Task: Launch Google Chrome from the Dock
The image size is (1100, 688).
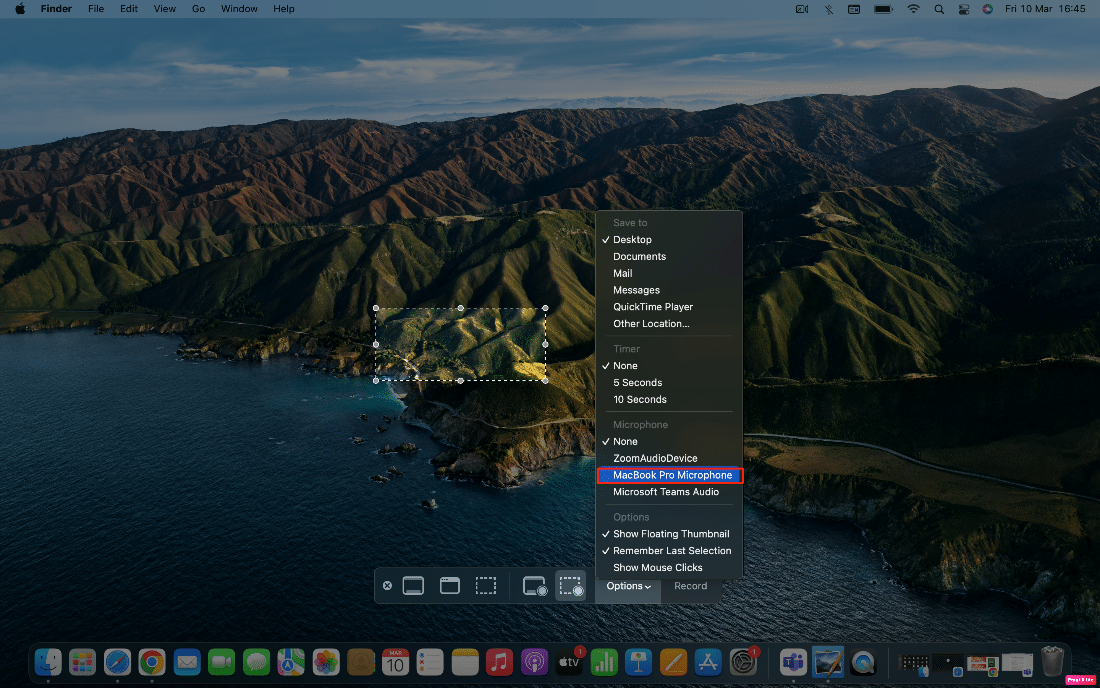Action: click(152, 661)
